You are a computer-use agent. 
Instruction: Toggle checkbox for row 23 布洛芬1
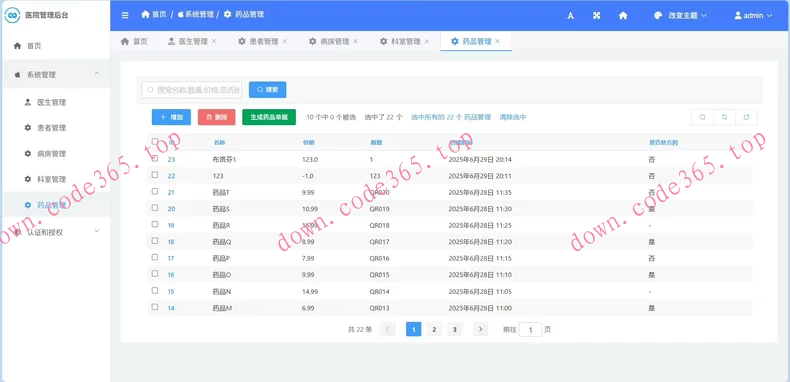click(x=155, y=158)
